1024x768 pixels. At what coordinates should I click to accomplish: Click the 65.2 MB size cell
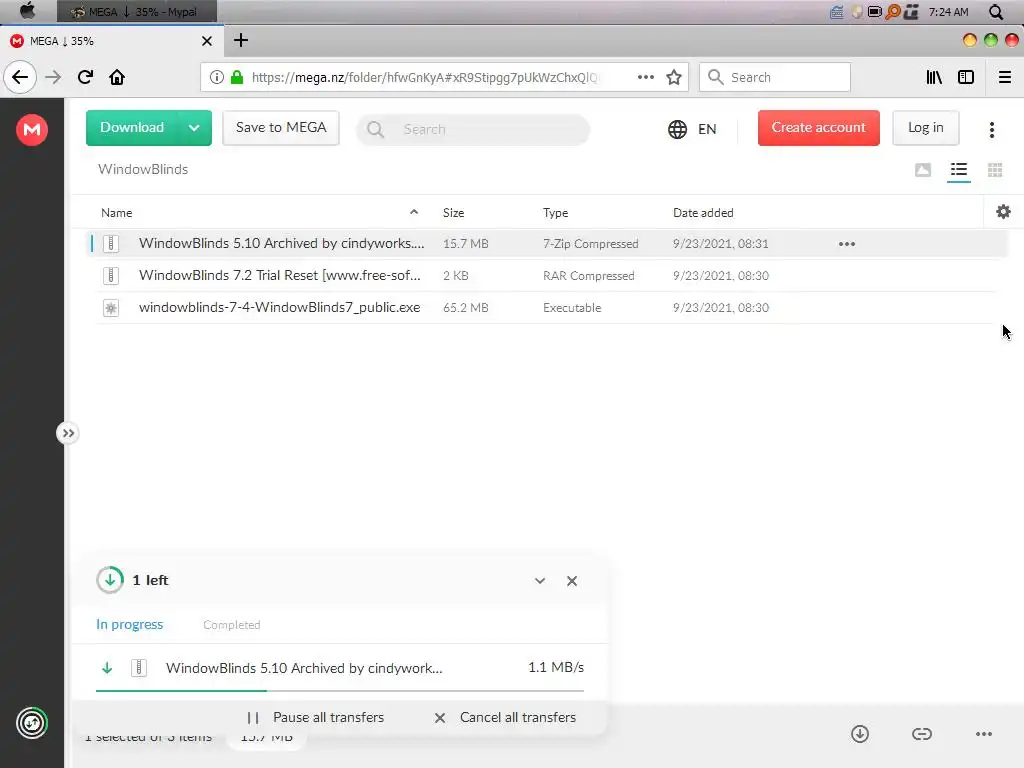[466, 308]
